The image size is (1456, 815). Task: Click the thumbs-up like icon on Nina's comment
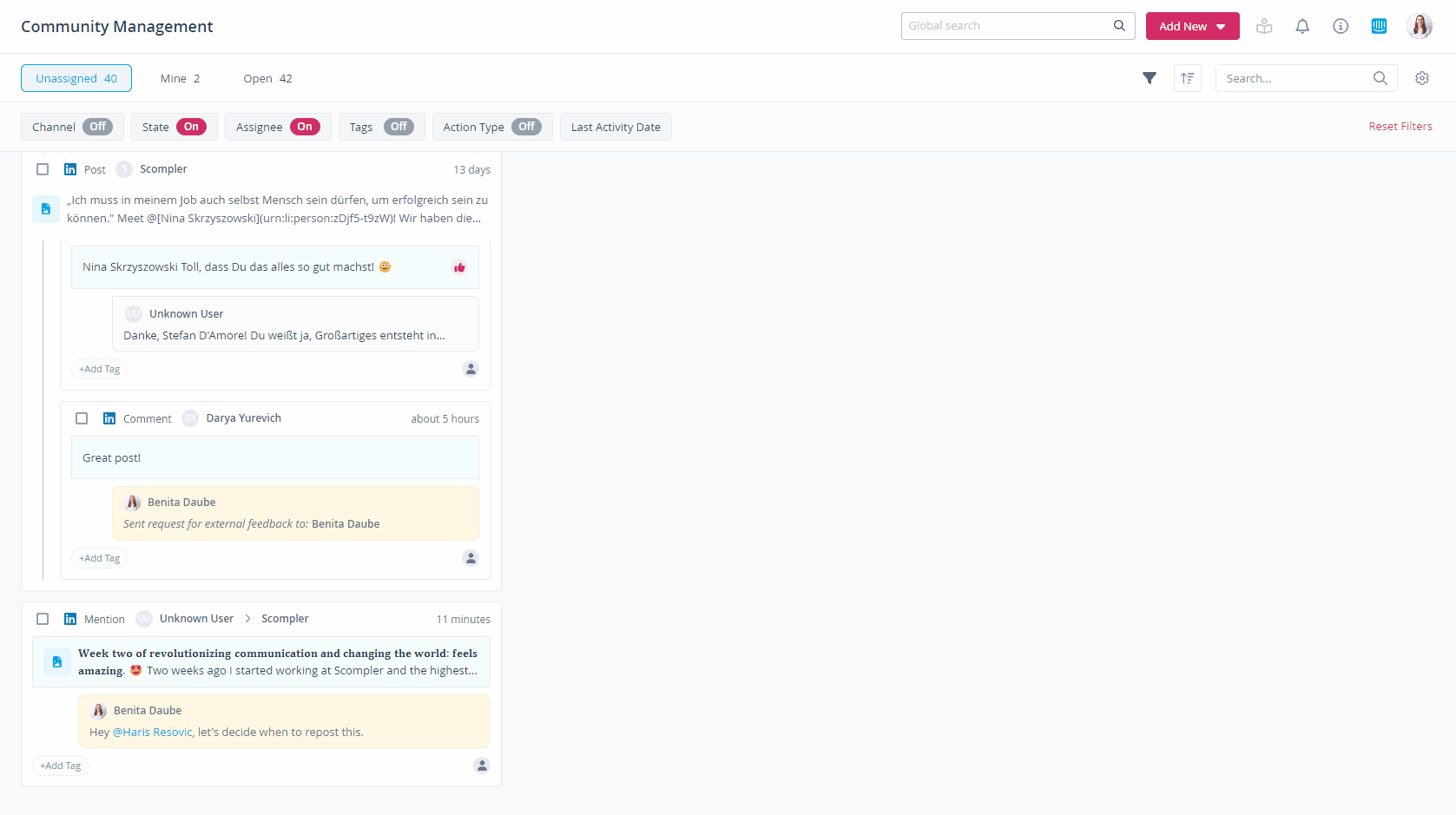pyautogui.click(x=459, y=267)
